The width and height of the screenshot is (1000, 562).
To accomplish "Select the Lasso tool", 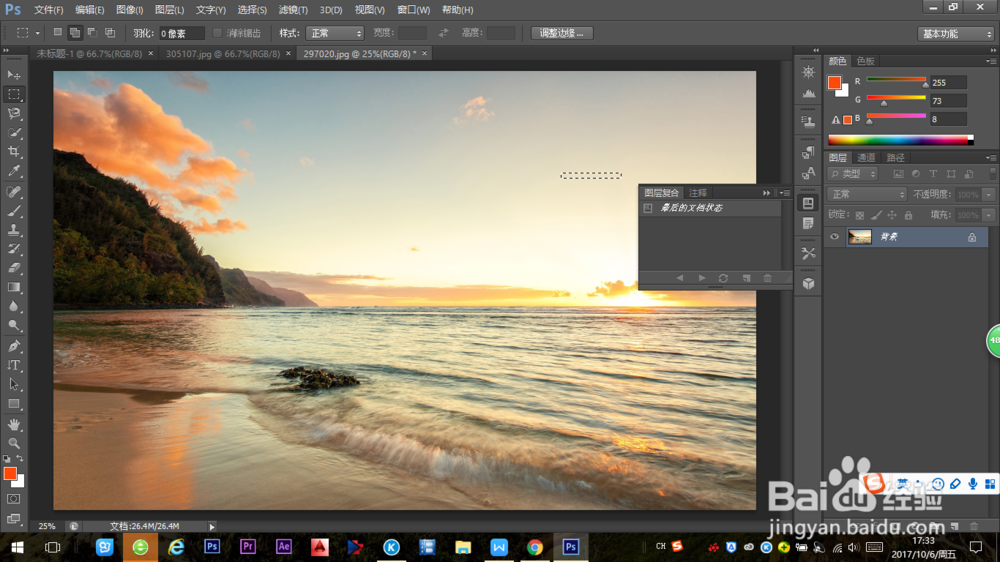I will (13, 114).
